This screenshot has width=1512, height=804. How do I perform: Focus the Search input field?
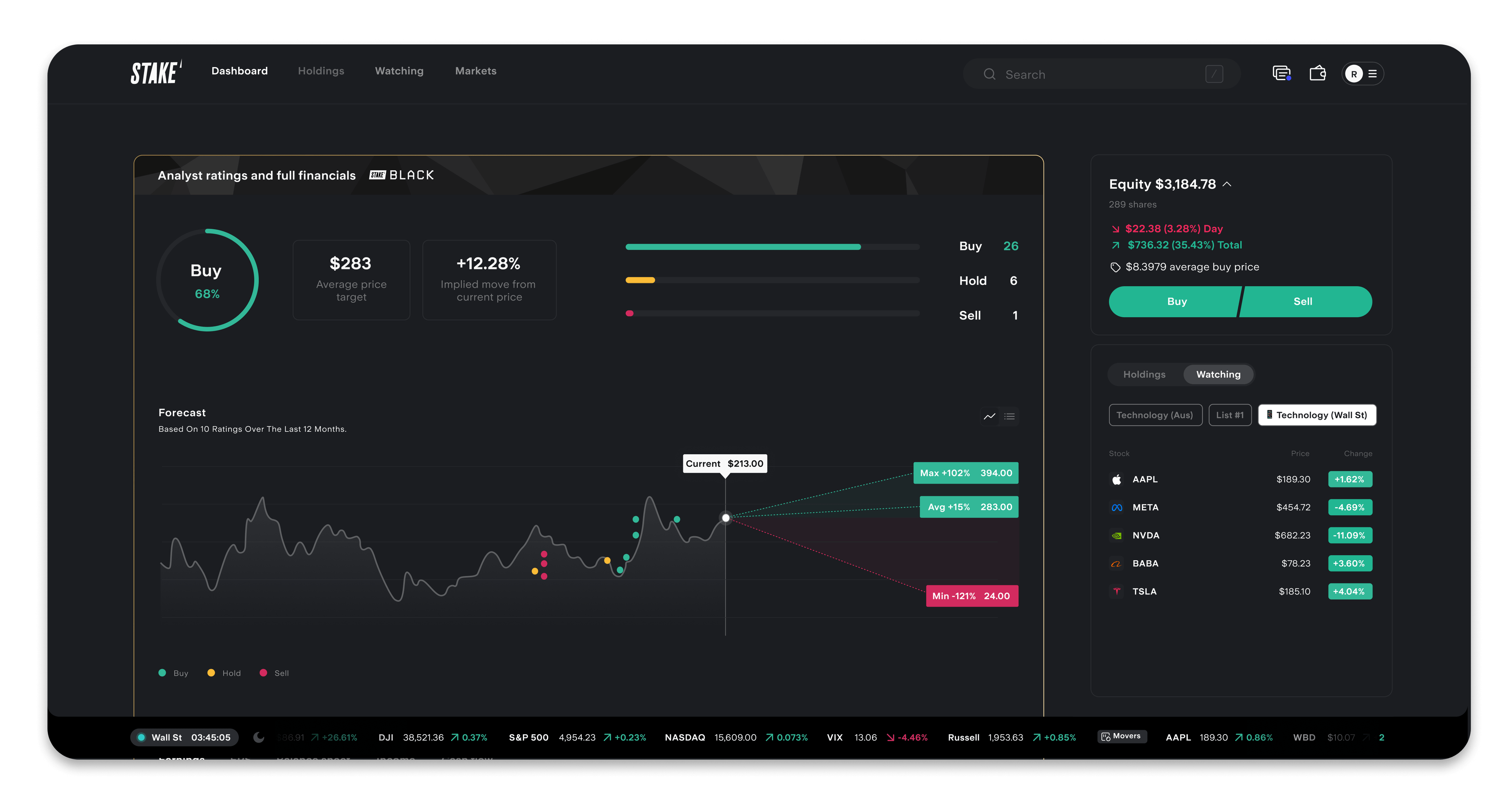1102,74
